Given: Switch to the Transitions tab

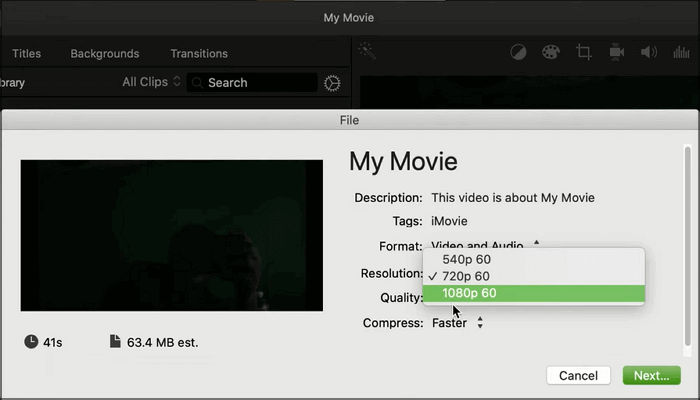Looking at the screenshot, I should coord(199,53).
